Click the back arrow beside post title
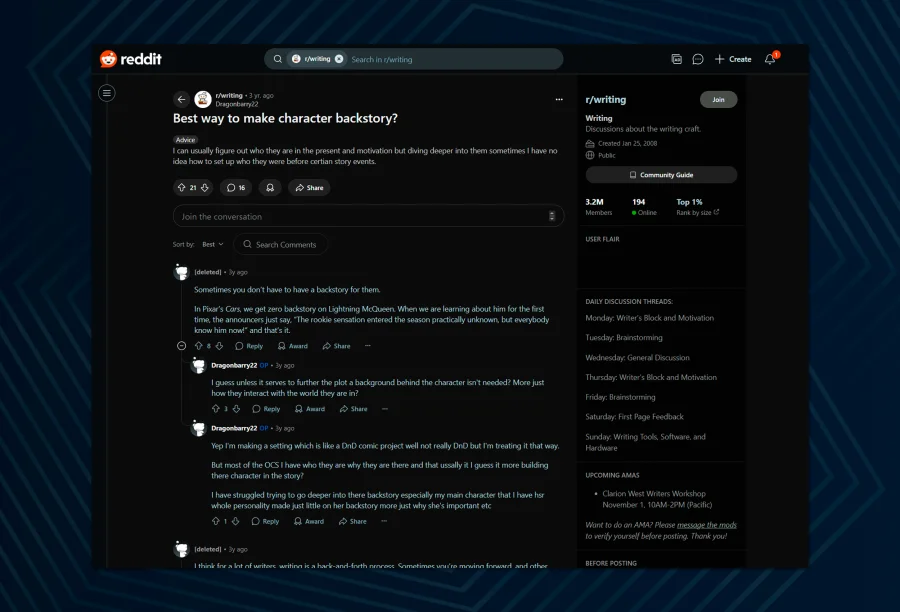This screenshot has height=612, width=900. coord(181,99)
